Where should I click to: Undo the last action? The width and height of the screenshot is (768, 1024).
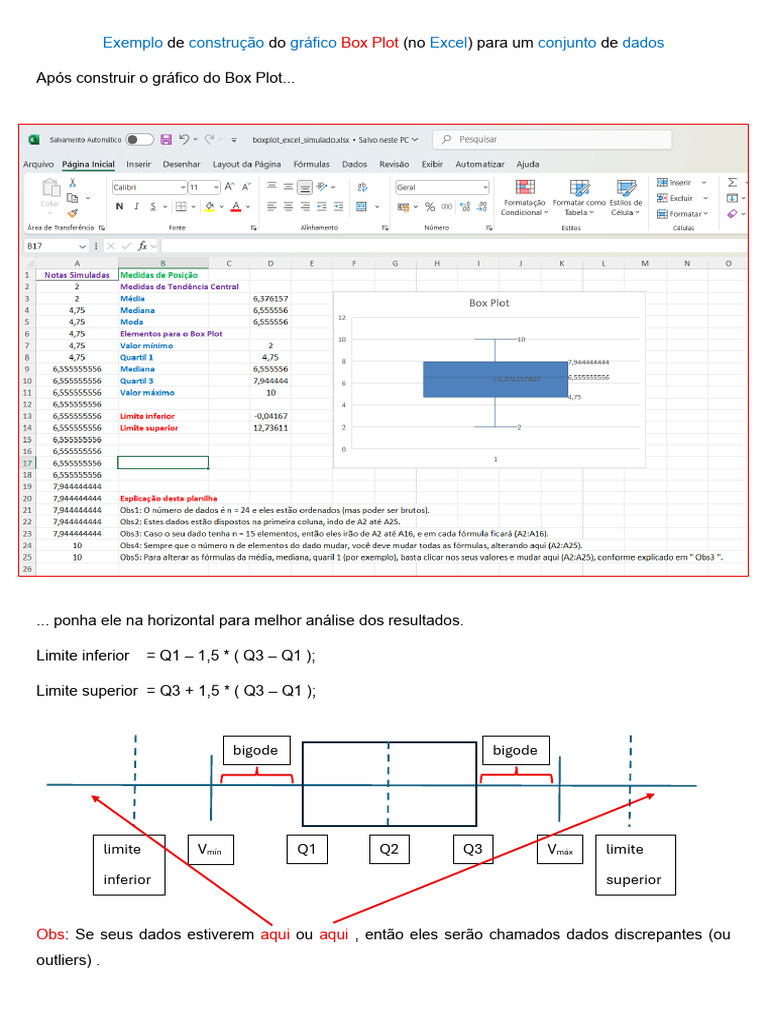tap(184, 139)
